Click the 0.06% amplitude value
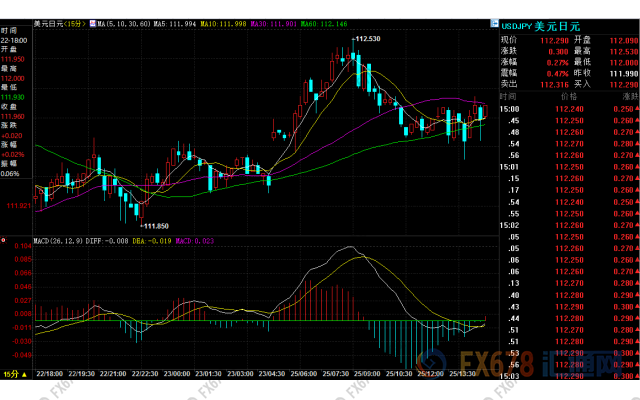 (10, 173)
